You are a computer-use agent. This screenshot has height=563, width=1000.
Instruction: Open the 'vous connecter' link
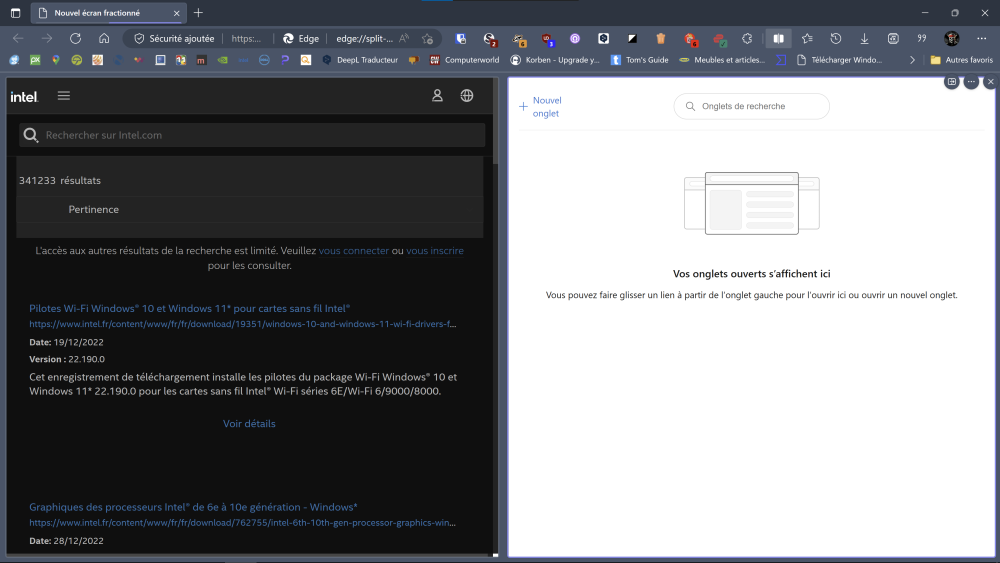353,251
